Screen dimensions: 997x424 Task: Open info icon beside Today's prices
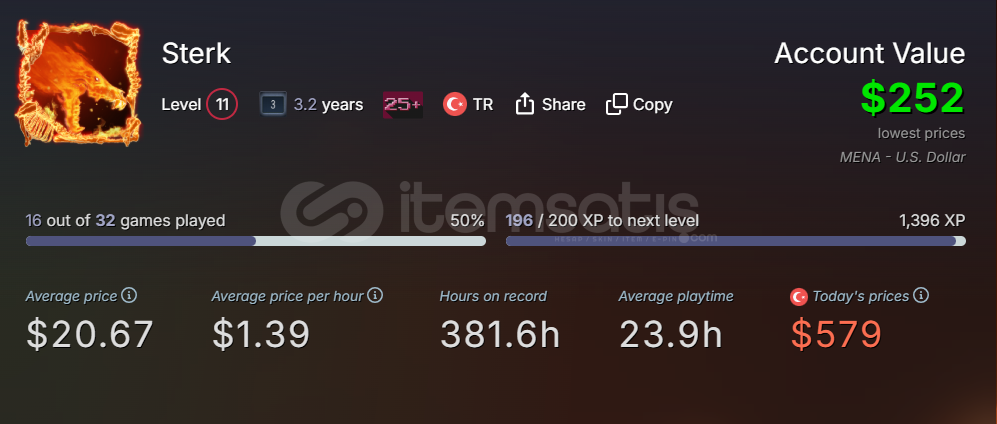(922, 296)
